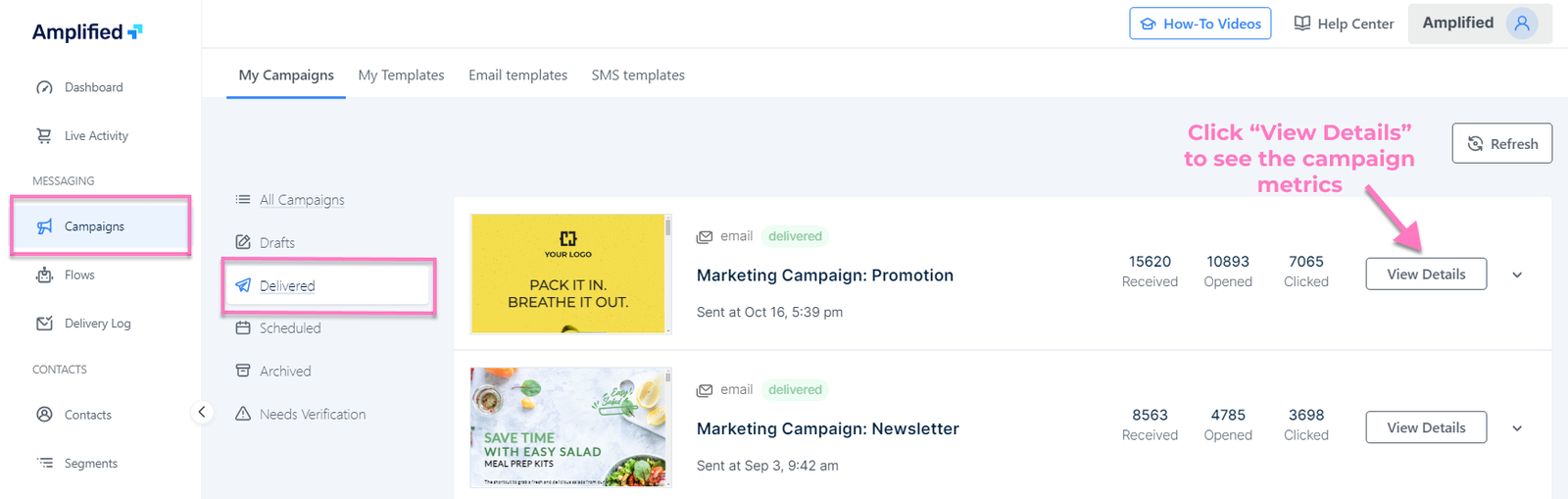Open the Delivery Log icon
1568x499 pixels.
click(44, 324)
